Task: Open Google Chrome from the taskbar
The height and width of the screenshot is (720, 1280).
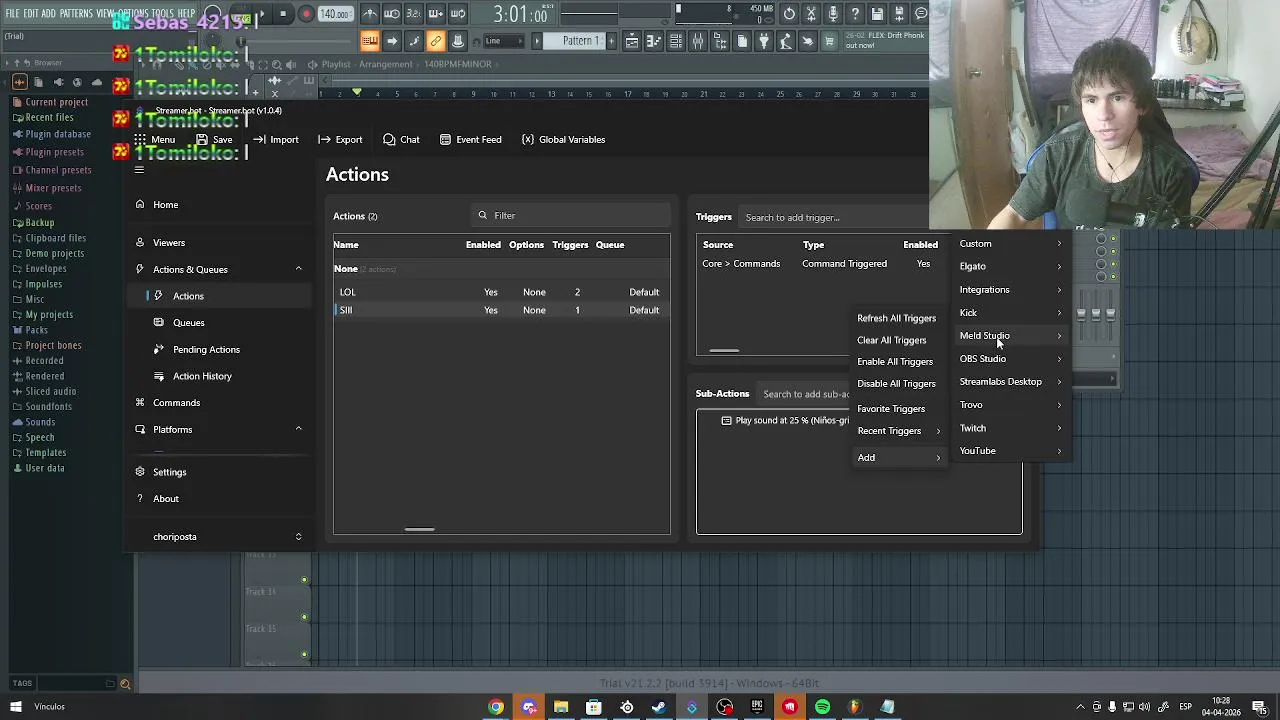Action: coord(496,707)
